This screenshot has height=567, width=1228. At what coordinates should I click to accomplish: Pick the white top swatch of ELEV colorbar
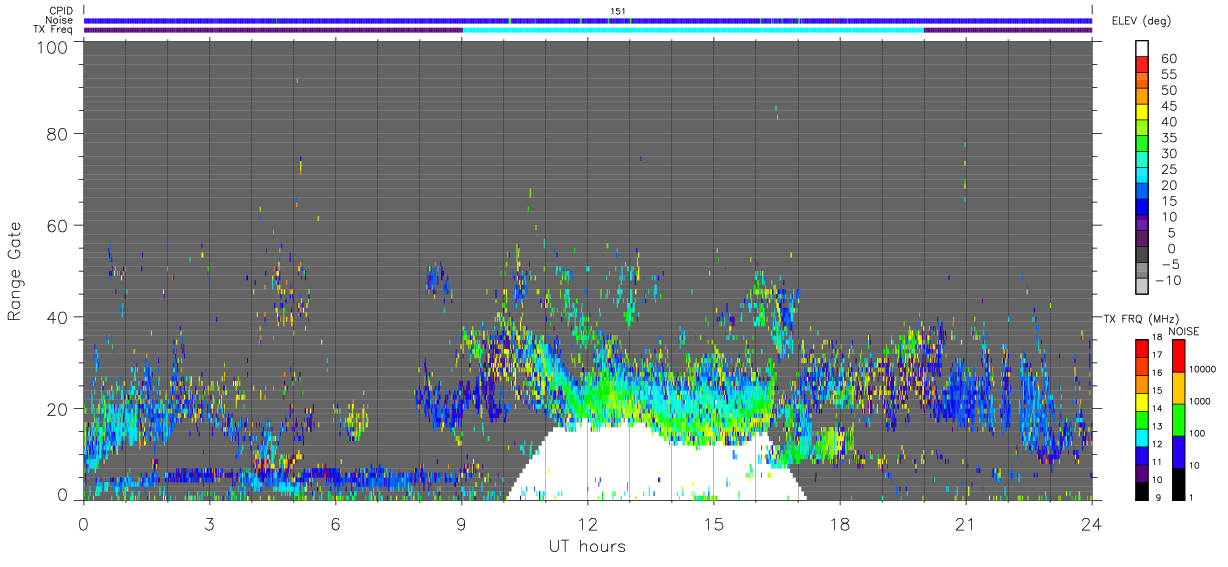[1142, 49]
